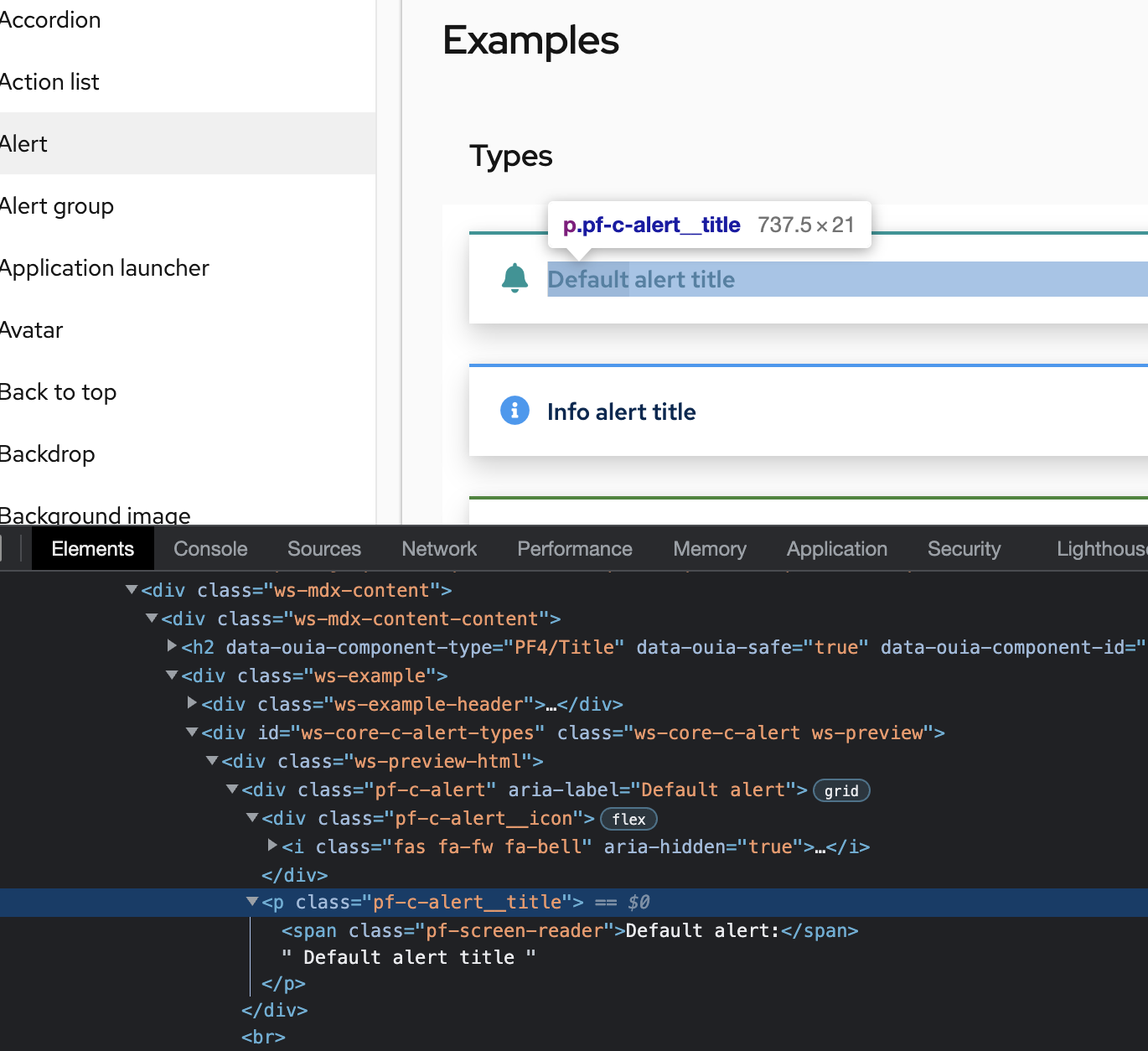Toggle the grid badge on pf-c-alert
1148x1051 pixels.
(x=841, y=790)
